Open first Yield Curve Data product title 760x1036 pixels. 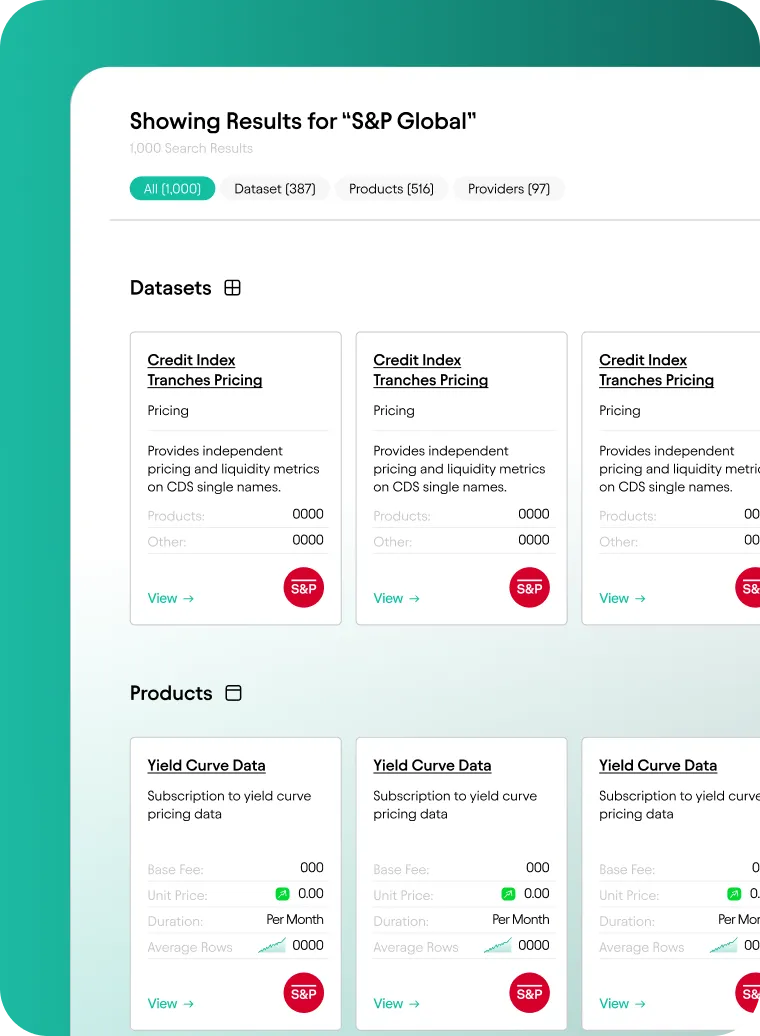point(206,765)
